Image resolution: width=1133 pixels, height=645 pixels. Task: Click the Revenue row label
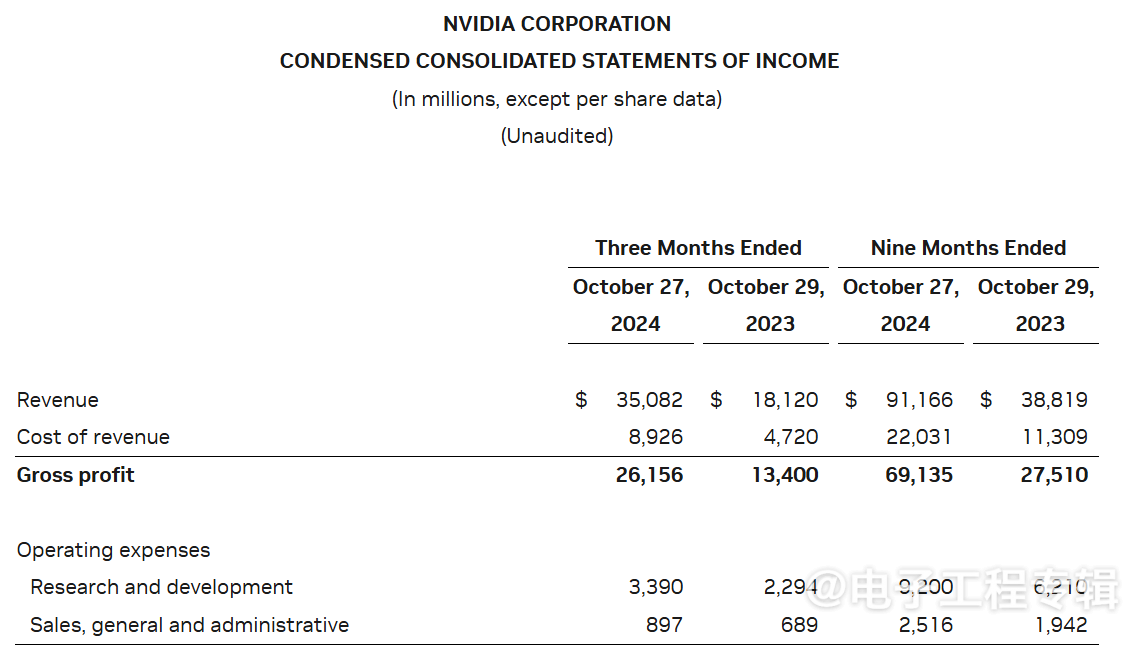58,400
